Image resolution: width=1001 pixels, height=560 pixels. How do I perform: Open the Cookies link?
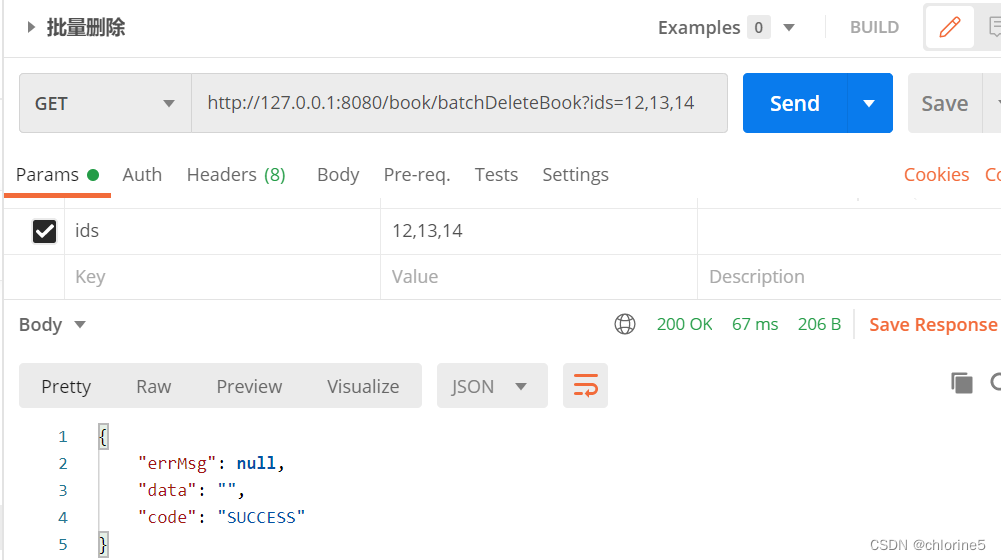click(936, 174)
